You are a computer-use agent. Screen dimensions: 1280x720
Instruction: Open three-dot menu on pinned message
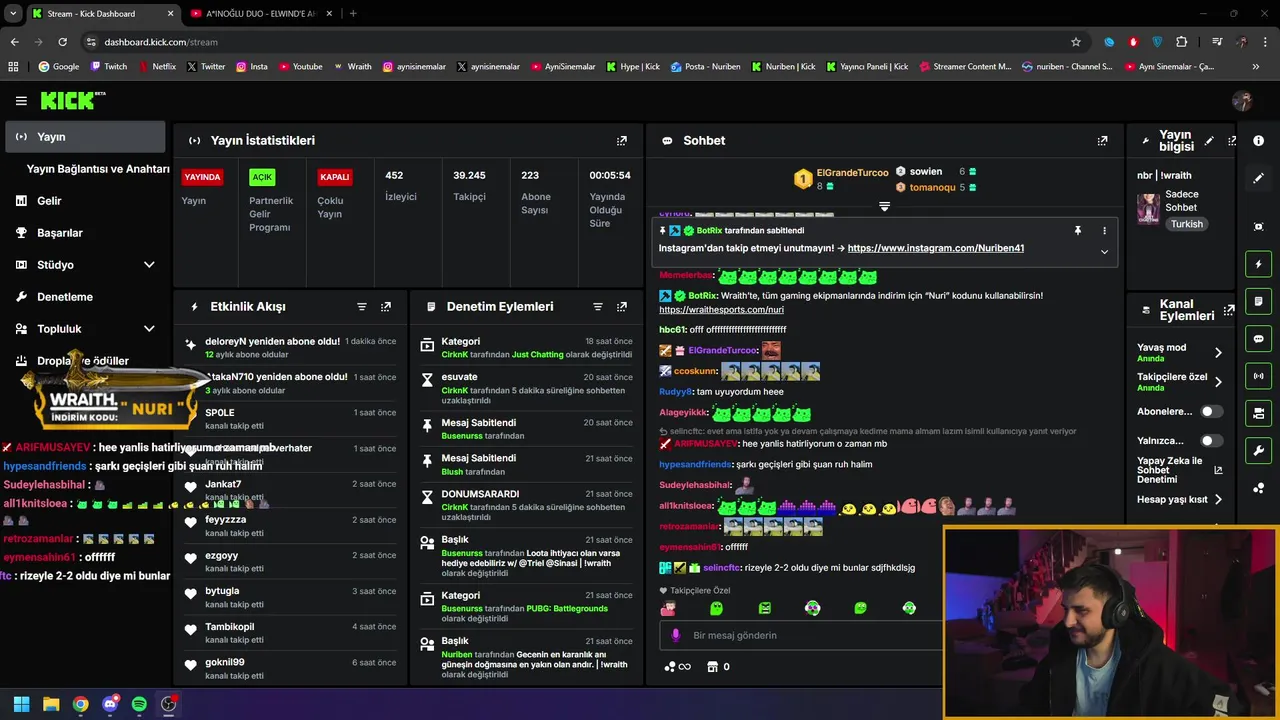[x=1104, y=231]
